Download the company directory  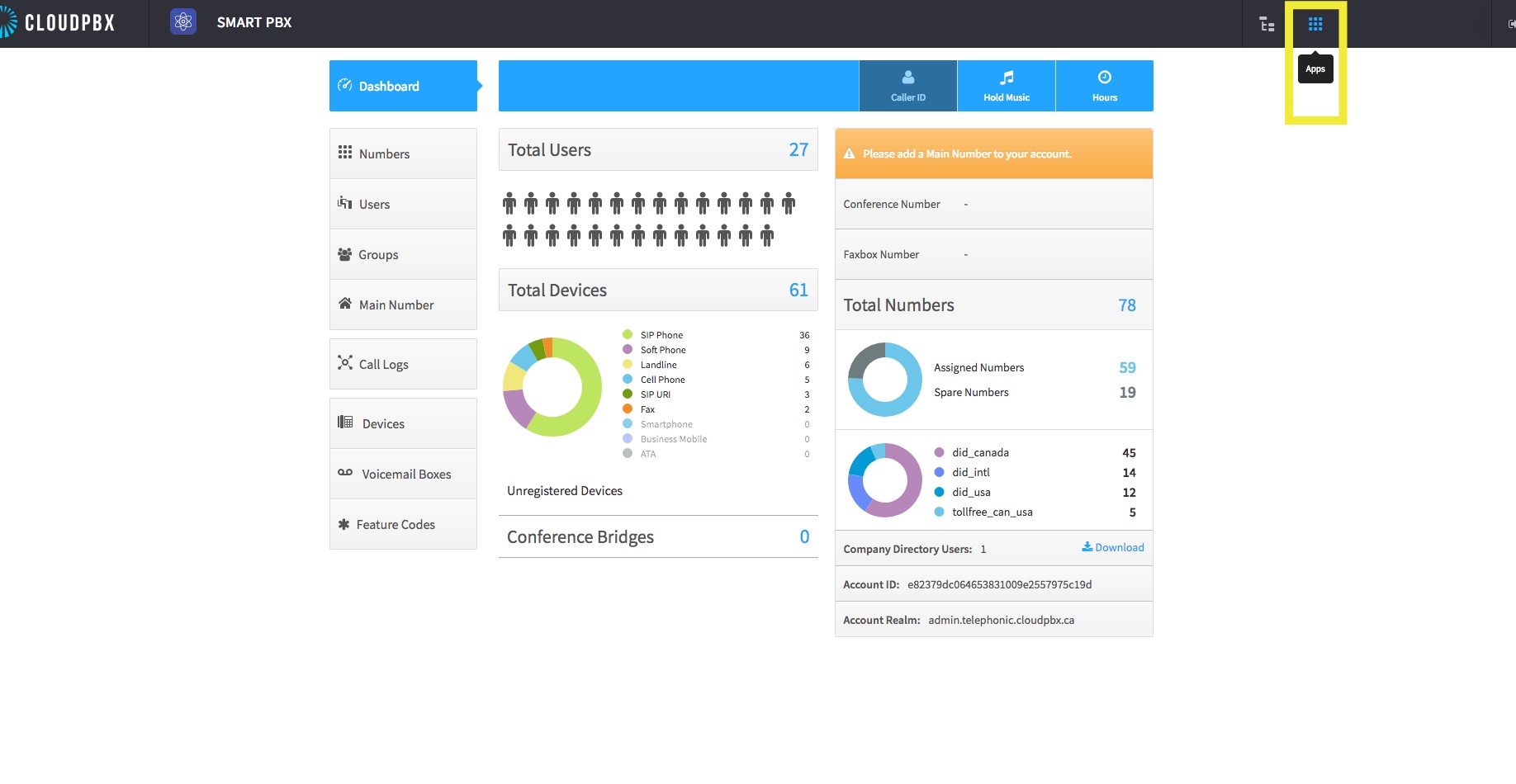pos(1113,547)
